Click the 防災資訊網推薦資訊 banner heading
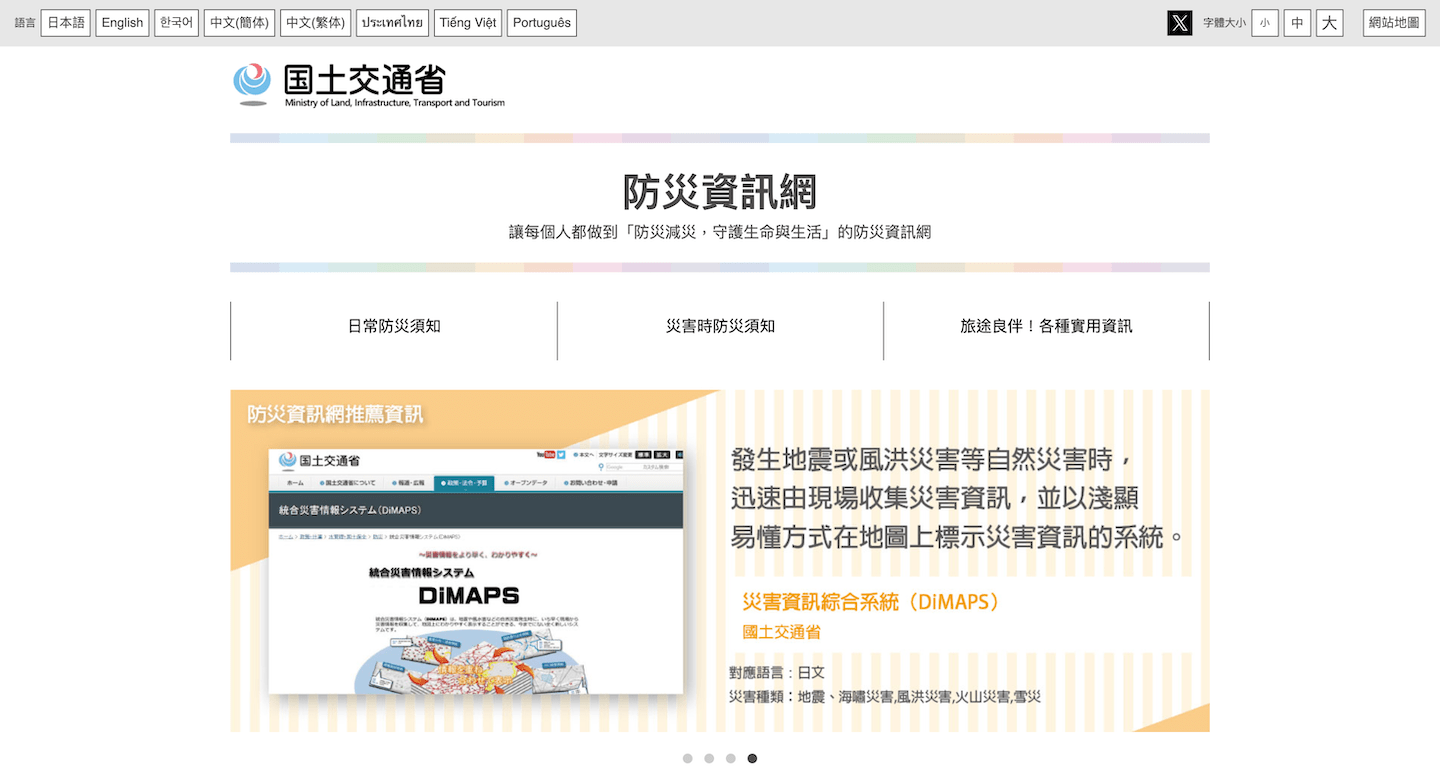Screen dimensions: 1440x781 (335, 414)
